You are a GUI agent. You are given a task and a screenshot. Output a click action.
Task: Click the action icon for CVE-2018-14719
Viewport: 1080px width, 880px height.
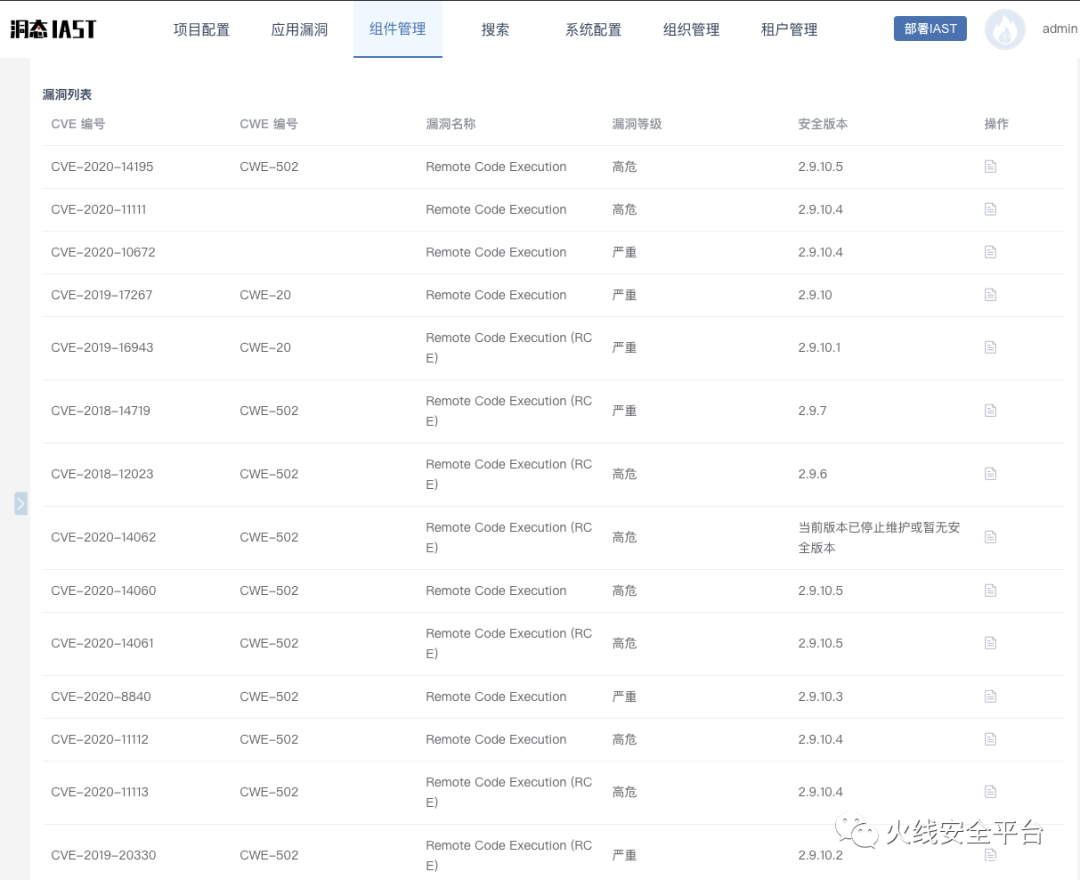click(x=990, y=411)
